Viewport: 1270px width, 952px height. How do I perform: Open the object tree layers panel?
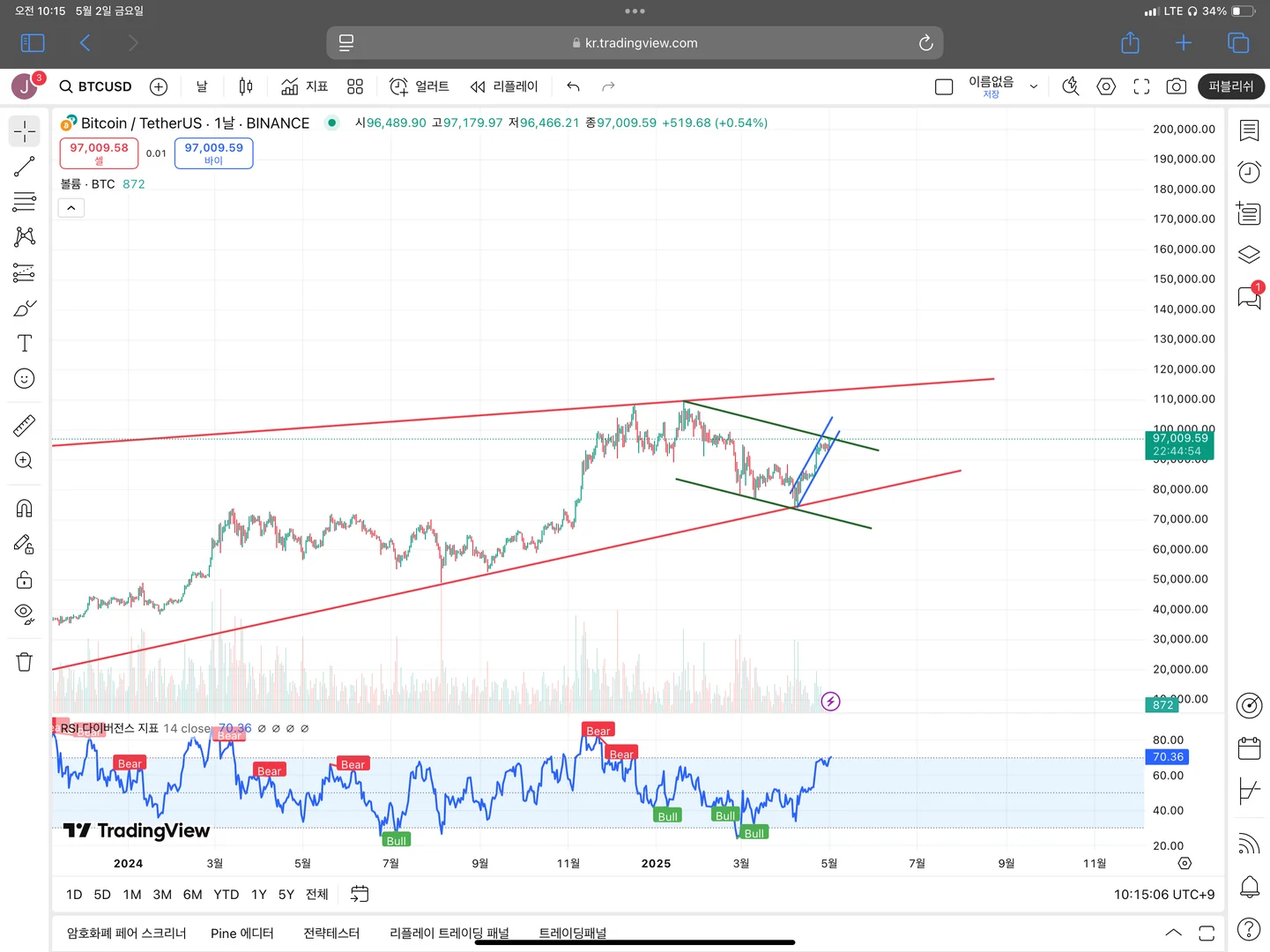[1249, 255]
